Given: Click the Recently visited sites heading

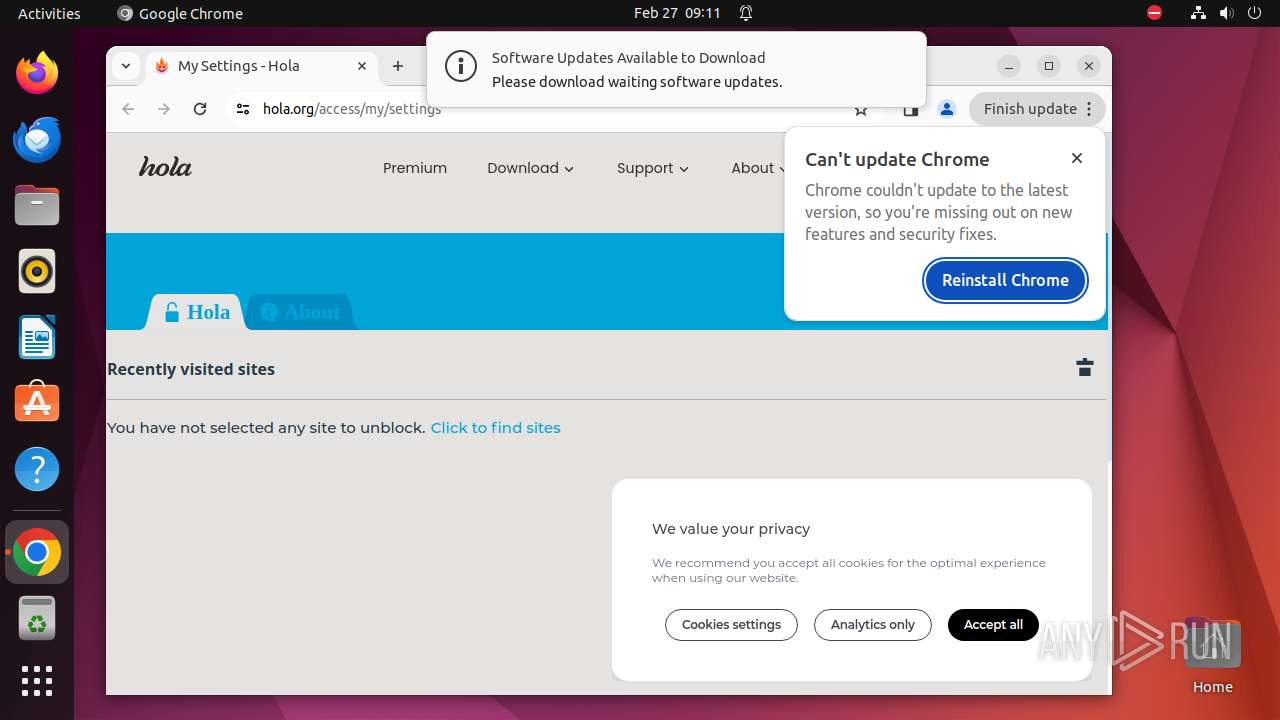Looking at the screenshot, I should pyautogui.click(x=191, y=369).
